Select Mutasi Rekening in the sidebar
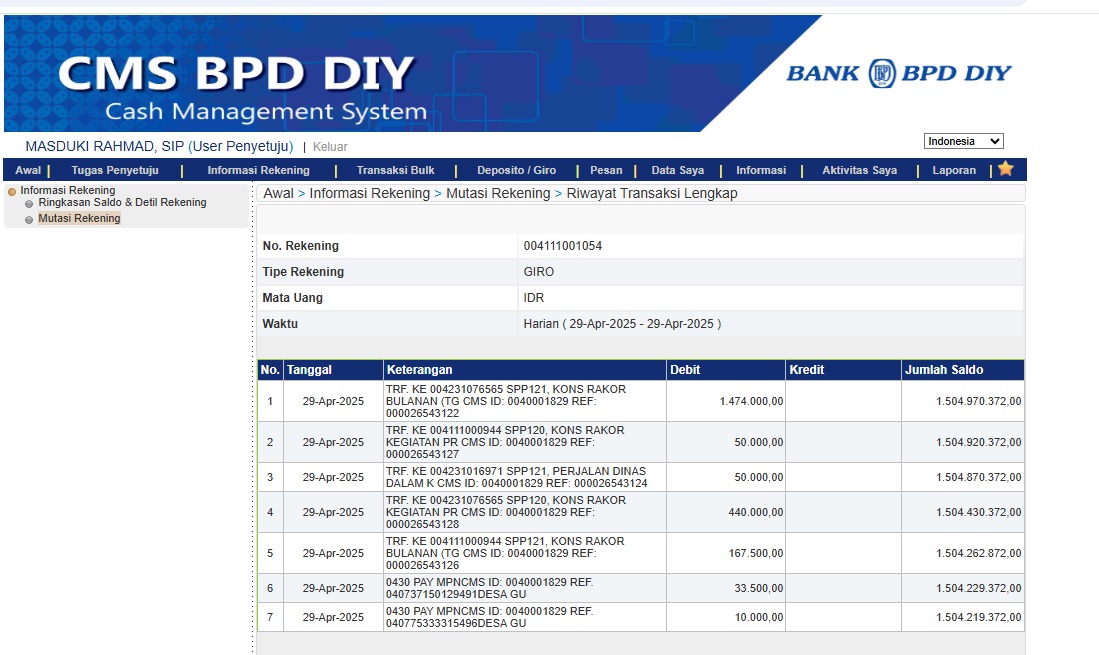The image size is (1099, 655). (79, 219)
